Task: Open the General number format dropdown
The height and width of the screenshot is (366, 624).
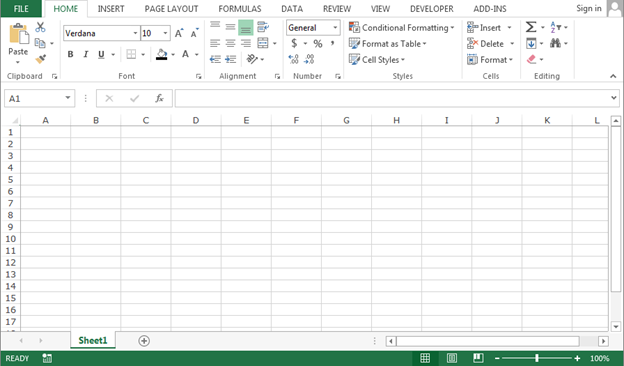Action: [335, 27]
